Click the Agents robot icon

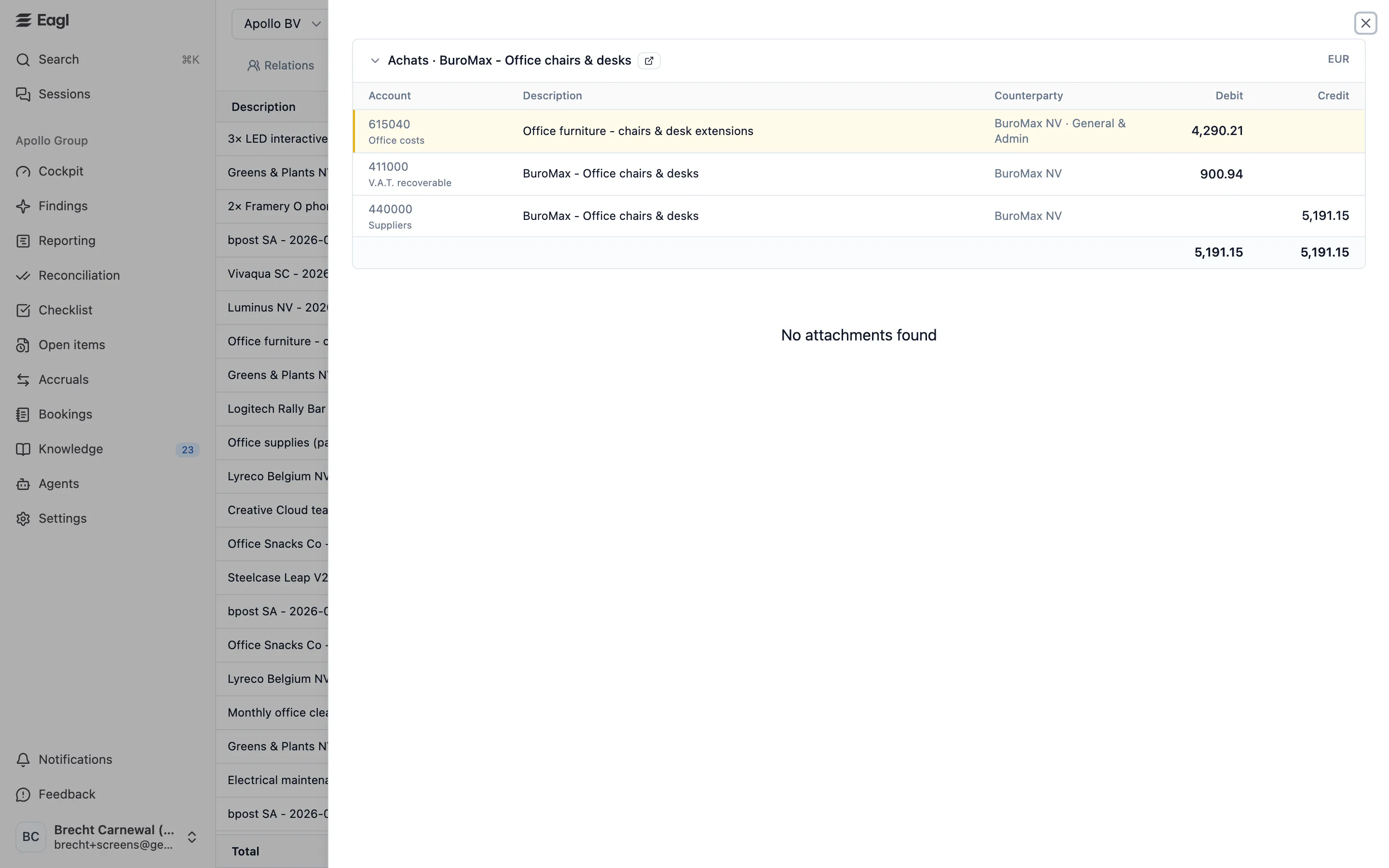[x=23, y=484]
